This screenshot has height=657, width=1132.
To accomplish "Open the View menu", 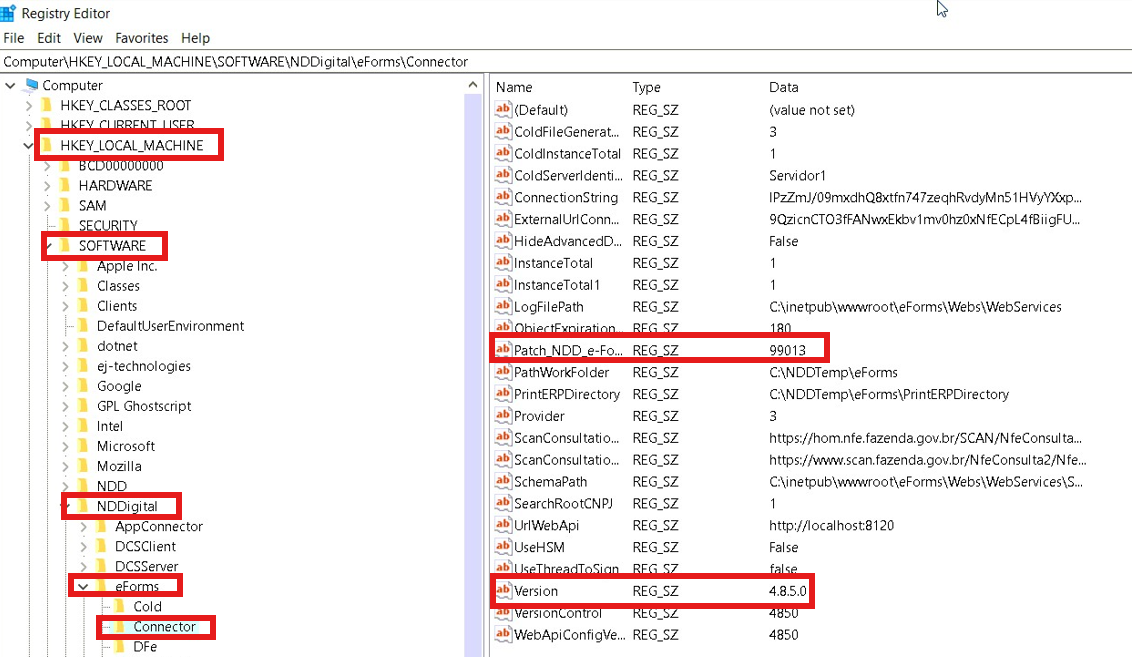I will (x=88, y=38).
